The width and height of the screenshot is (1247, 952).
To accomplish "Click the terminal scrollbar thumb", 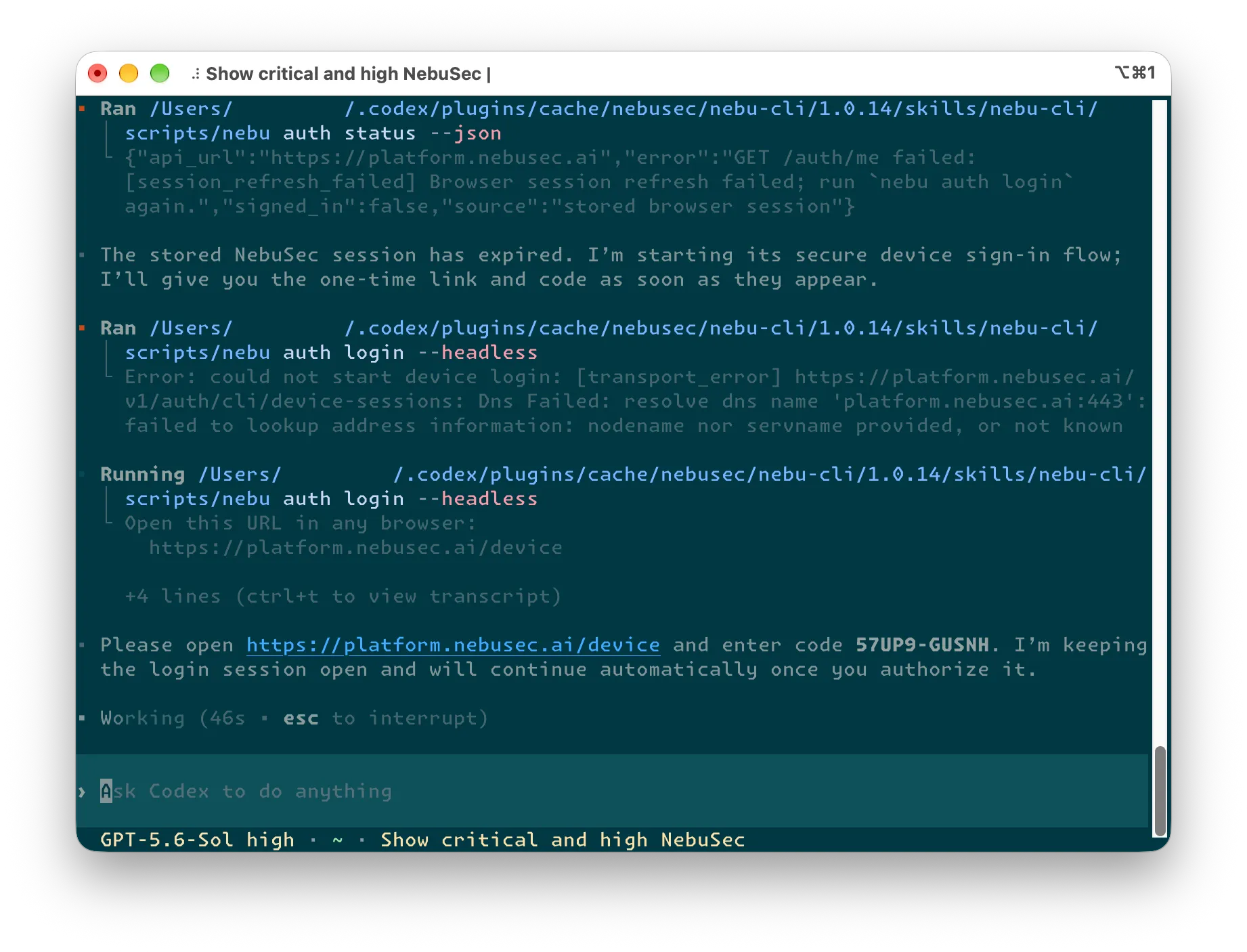I will [x=1160, y=791].
